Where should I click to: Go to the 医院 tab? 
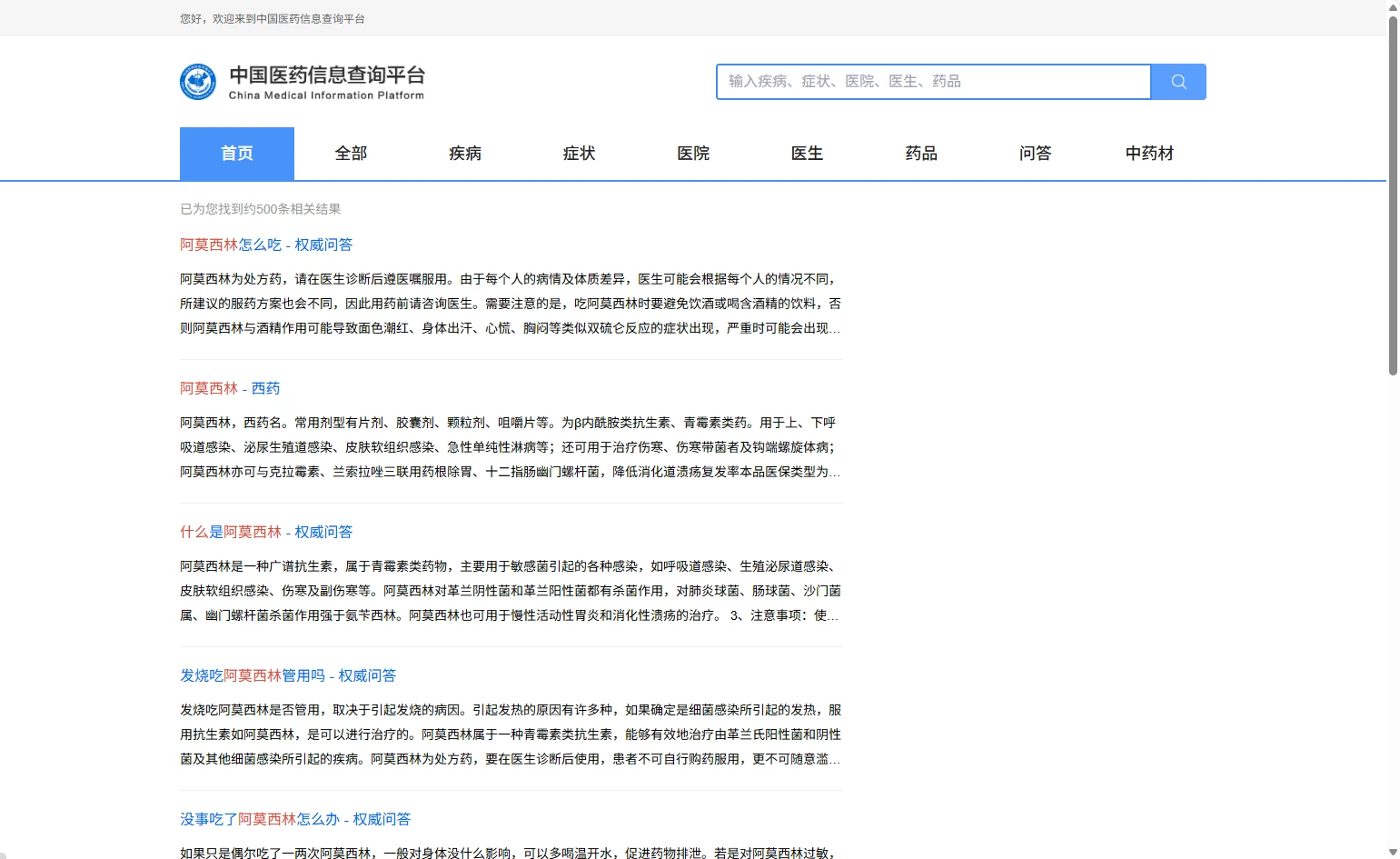(693, 154)
